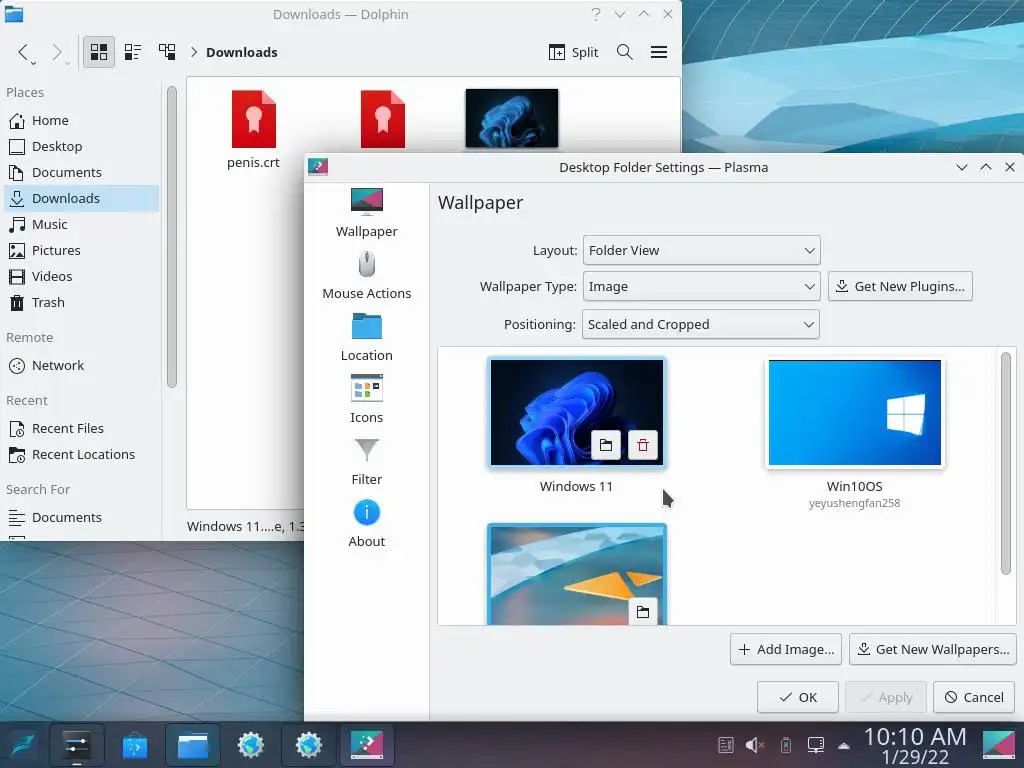Image resolution: width=1024 pixels, height=768 pixels.
Task: Open search in Dolphin toolbar
Action: click(624, 52)
